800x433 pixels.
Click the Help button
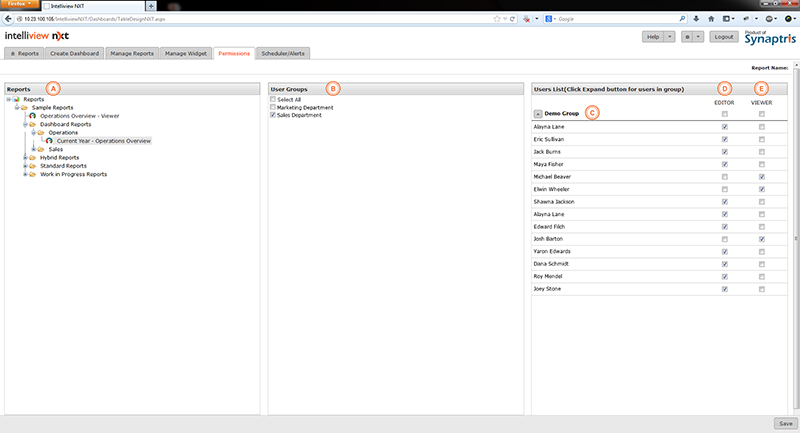coord(653,37)
